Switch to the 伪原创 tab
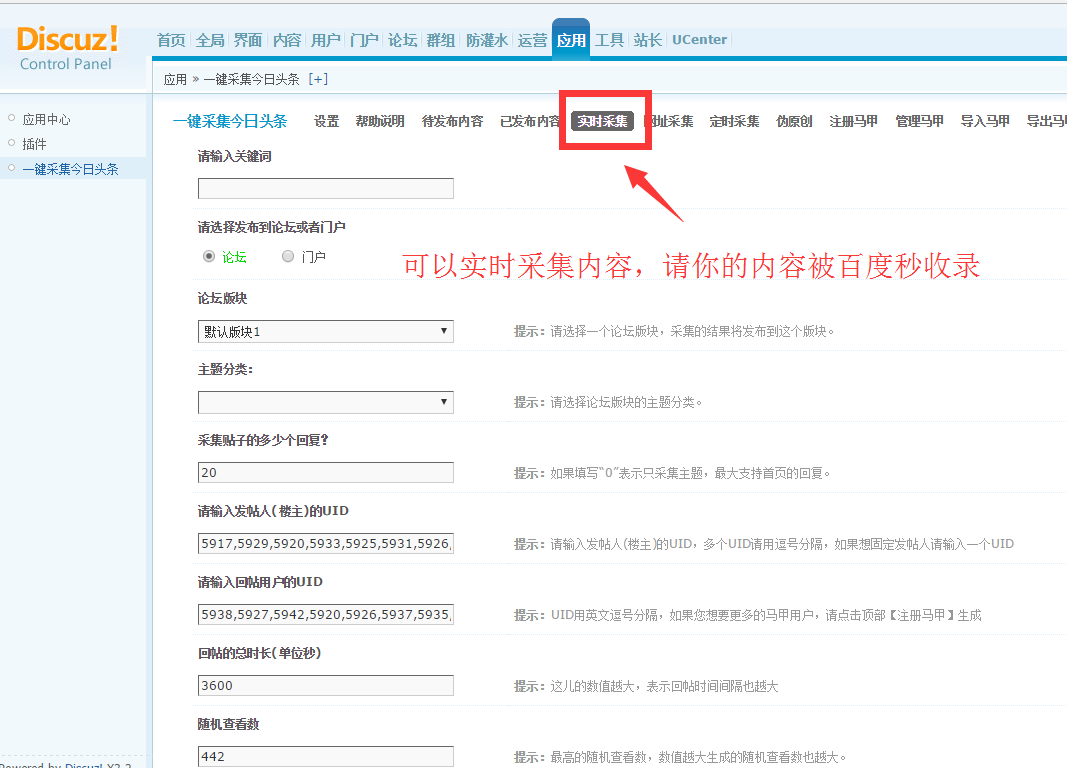The height and width of the screenshot is (768, 1067). click(x=794, y=121)
